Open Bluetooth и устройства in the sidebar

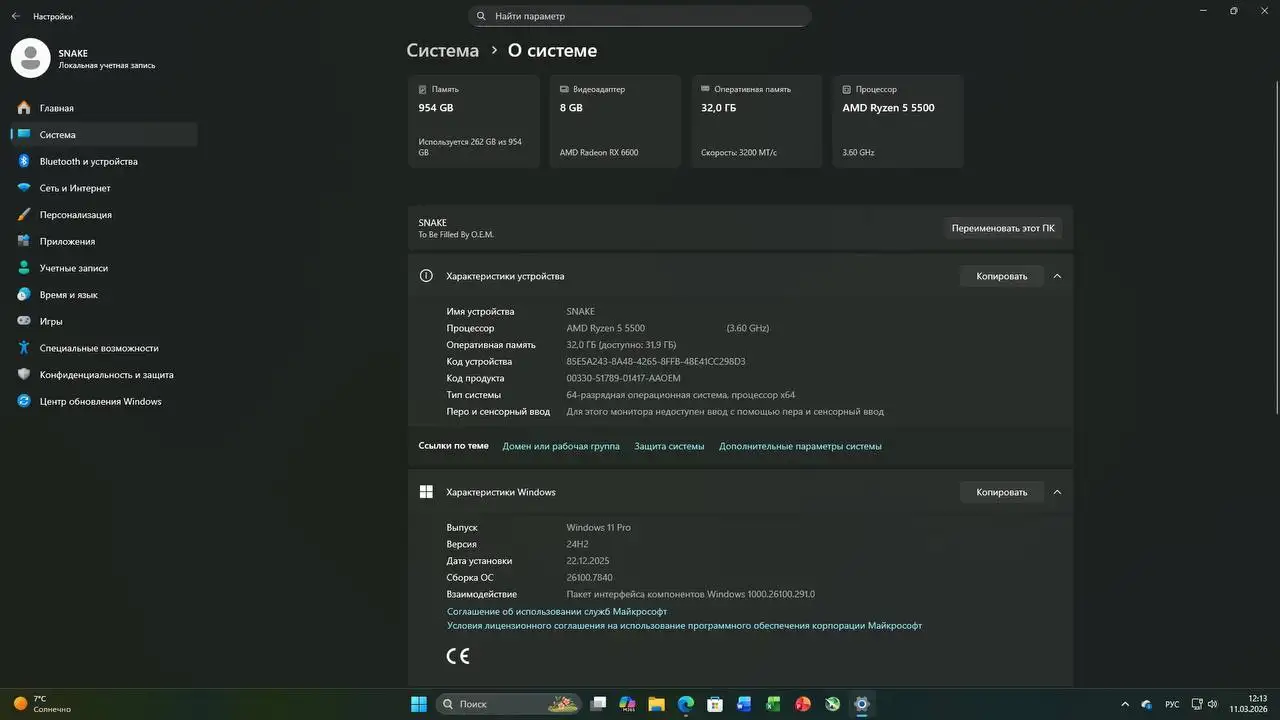tap(88, 161)
